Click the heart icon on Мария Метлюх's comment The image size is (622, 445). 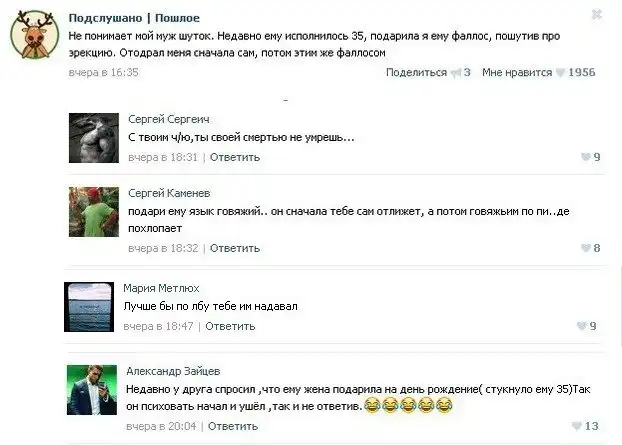(x=581, y=326)
